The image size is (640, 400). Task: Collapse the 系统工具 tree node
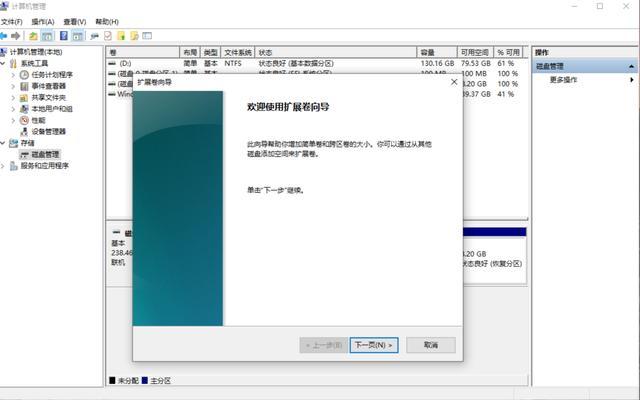[x=6, y=63]
